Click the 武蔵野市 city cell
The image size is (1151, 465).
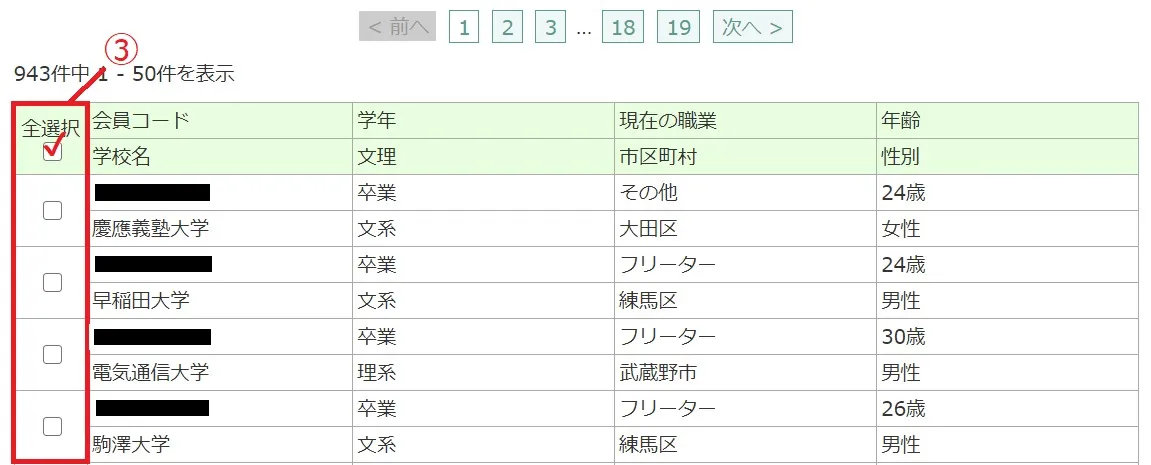[657, 373]
